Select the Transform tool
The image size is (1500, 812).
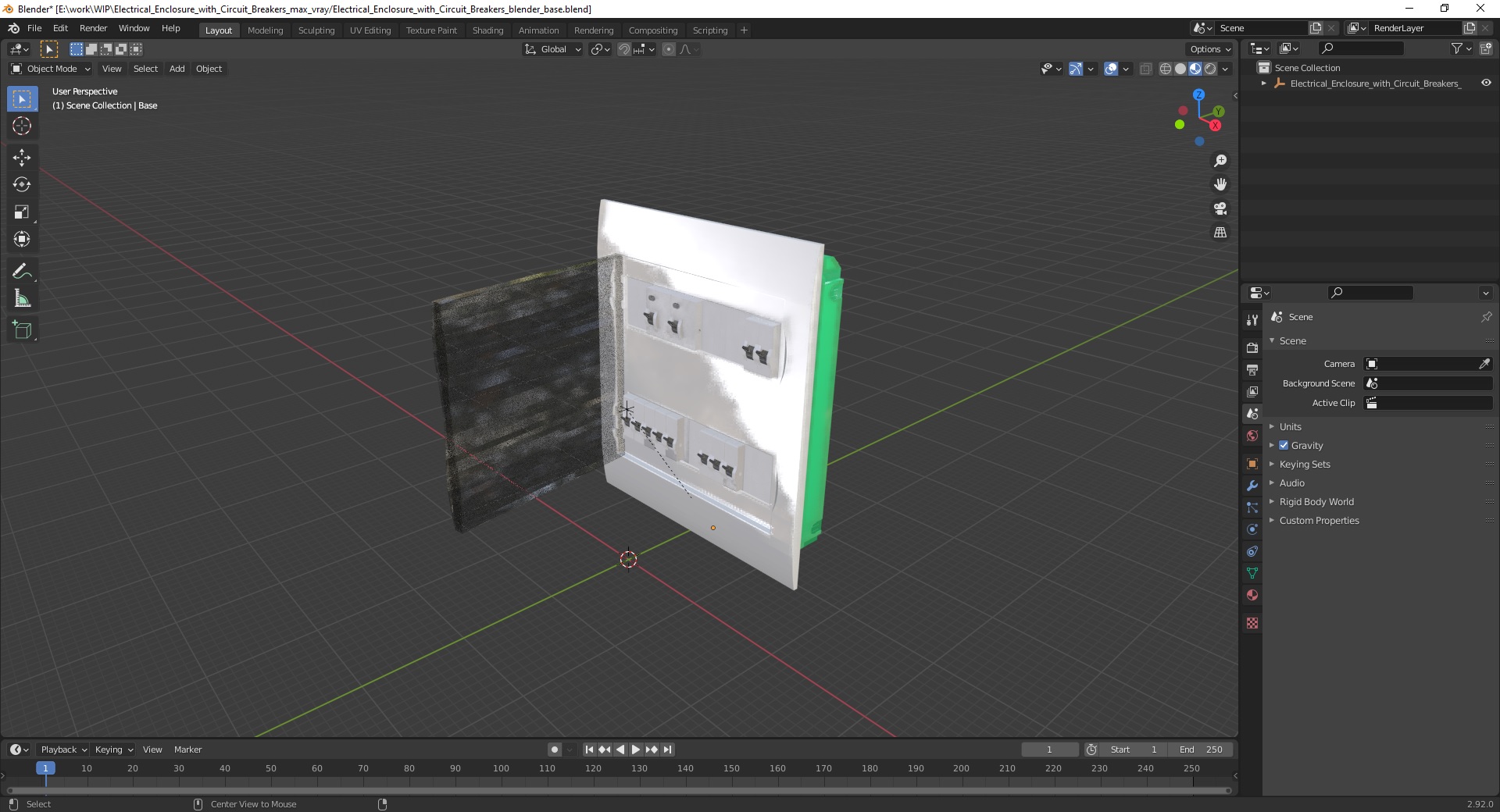pyautogui.click(x=22, y=240)
